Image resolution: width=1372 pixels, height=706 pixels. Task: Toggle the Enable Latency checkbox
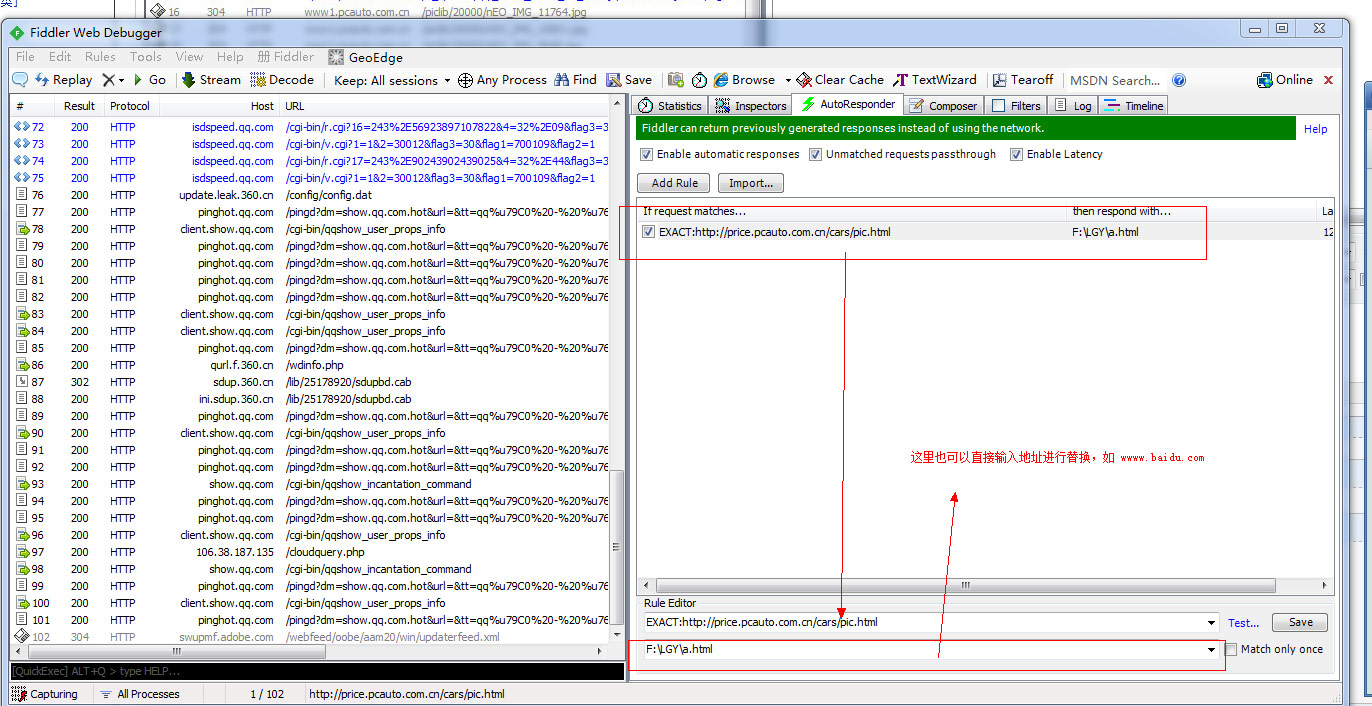tap(1017, 154)
